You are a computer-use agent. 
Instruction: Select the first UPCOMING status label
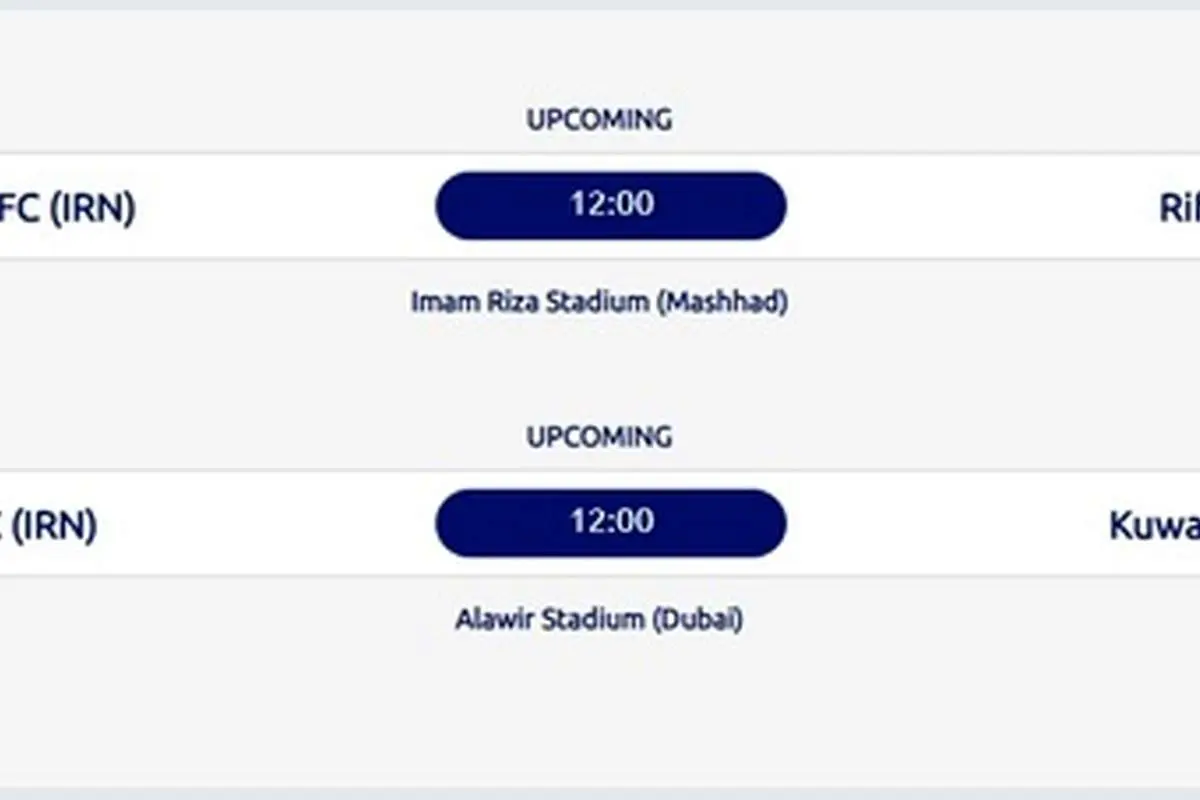click(600, 120)
